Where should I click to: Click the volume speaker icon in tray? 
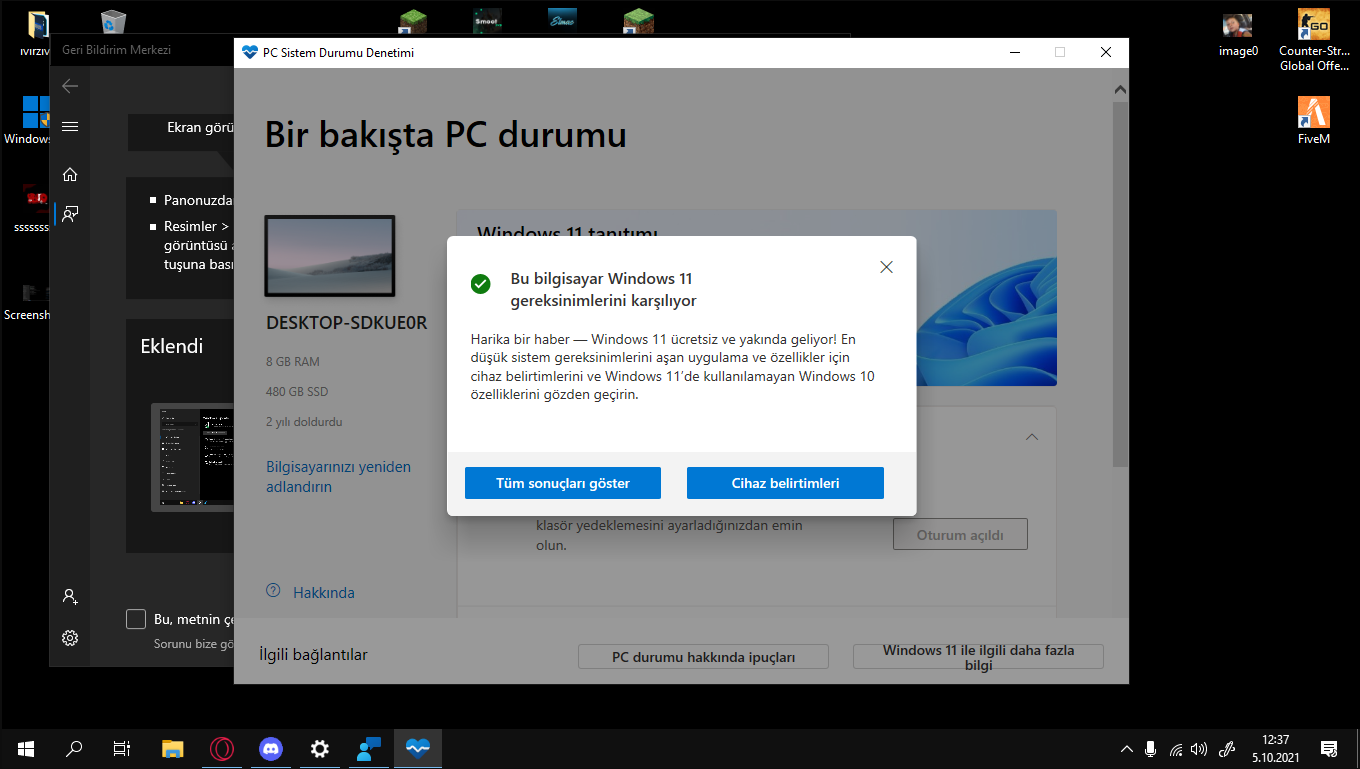(1200, 748)
